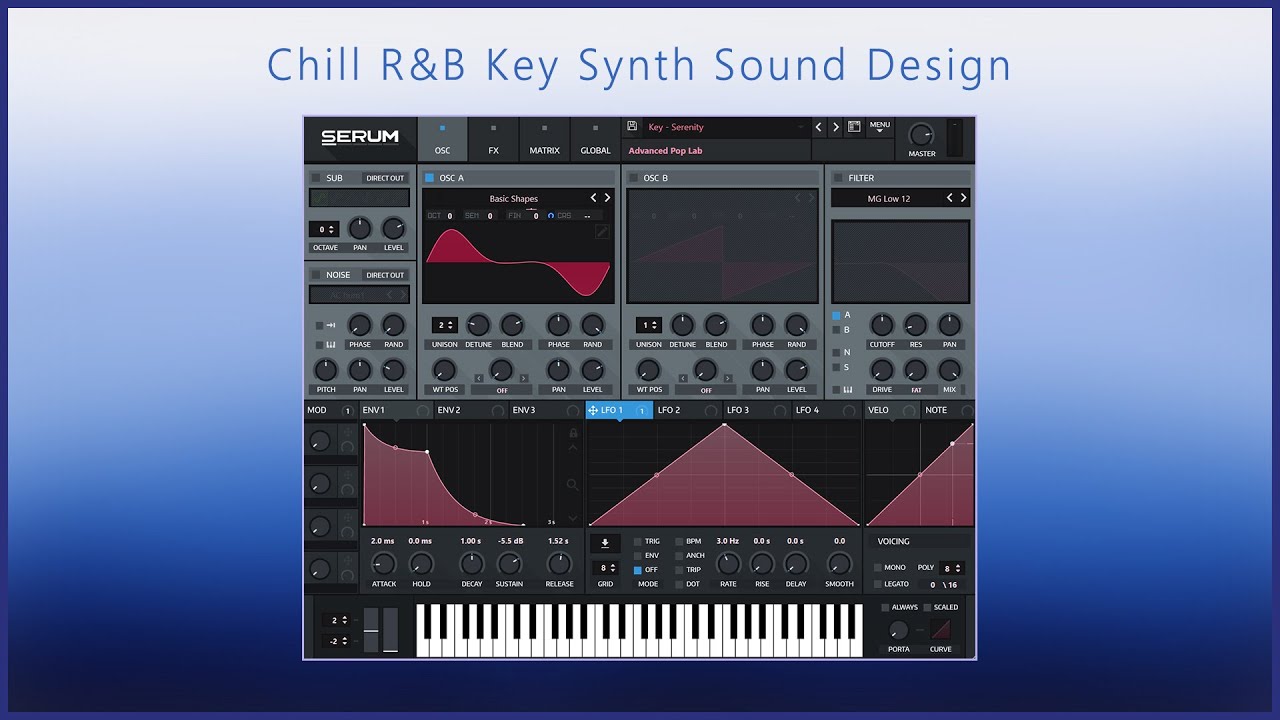Click the LFO Rate knob
The image size is (1280, 720).
(728, 564)
